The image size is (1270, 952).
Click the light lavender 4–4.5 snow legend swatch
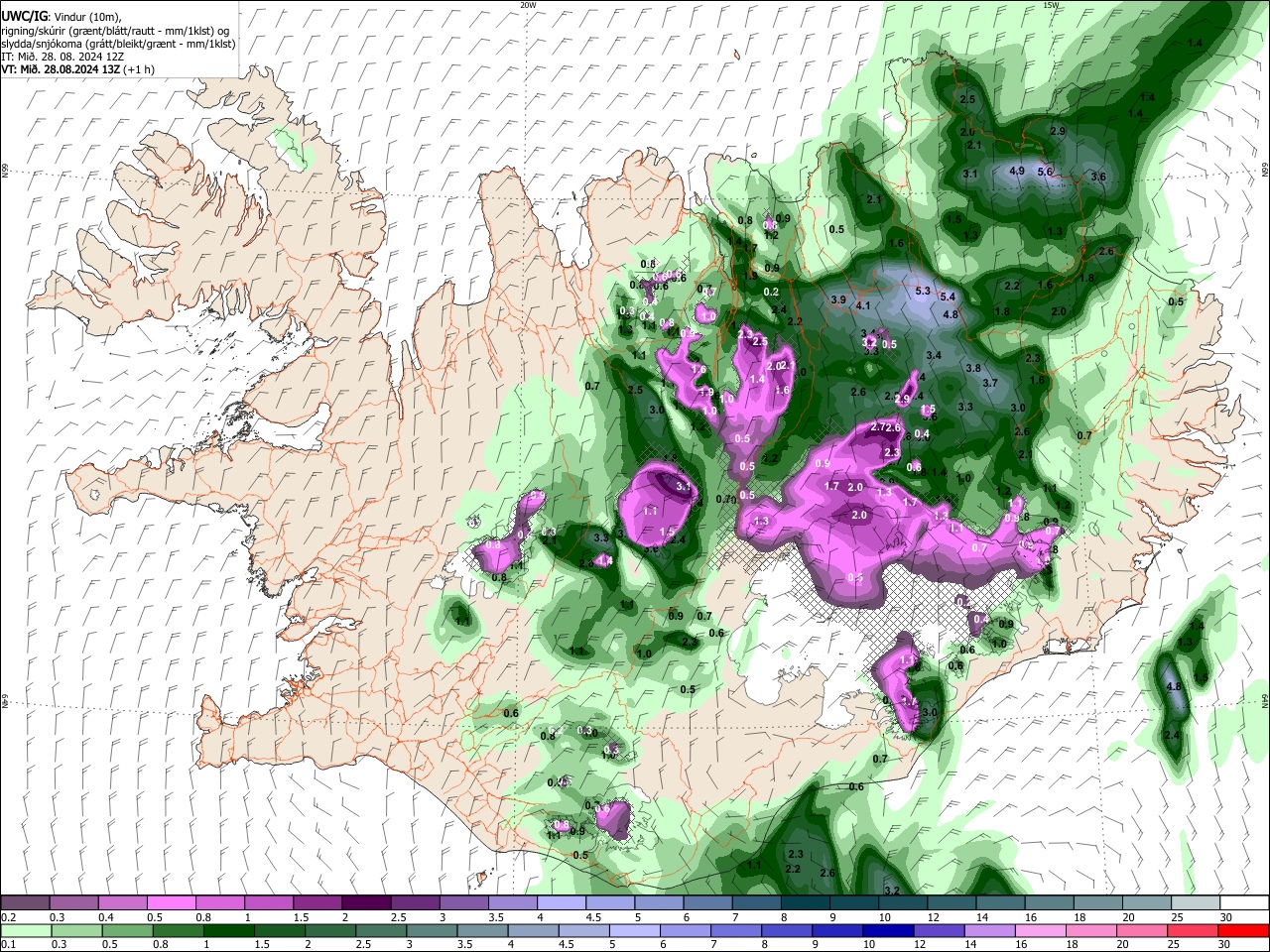click(x=560, y=903)
